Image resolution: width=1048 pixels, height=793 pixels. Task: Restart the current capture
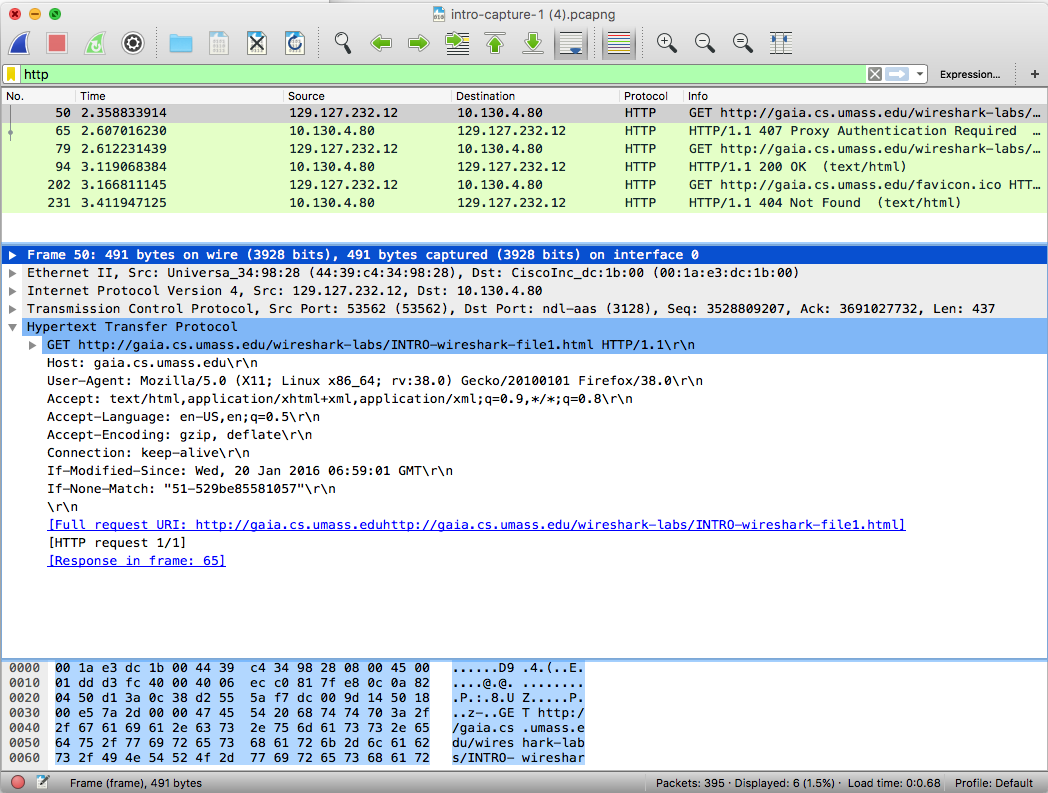pyautogui.click(x=94, y=43)
